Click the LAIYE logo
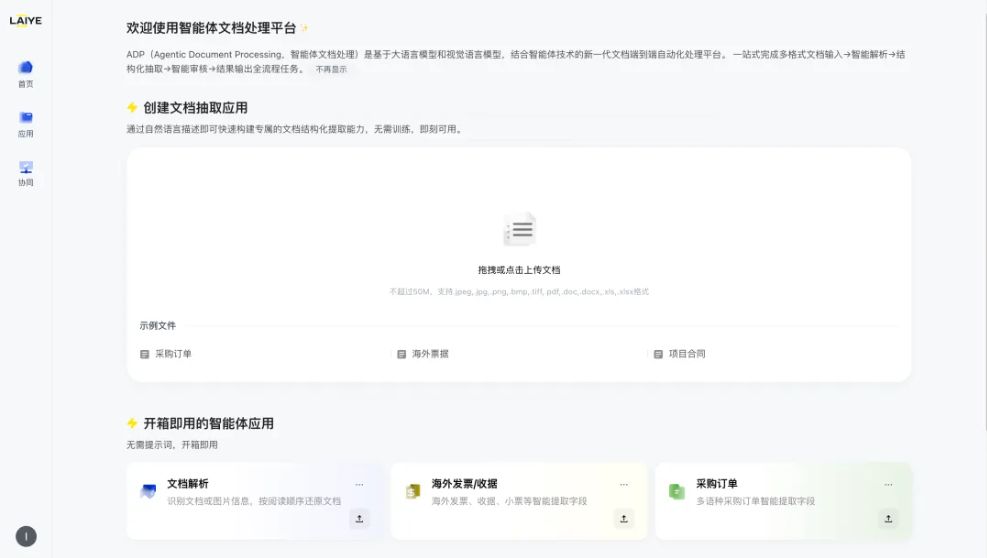The height and width of the screenshot is (558, 987). pos(26,21)
